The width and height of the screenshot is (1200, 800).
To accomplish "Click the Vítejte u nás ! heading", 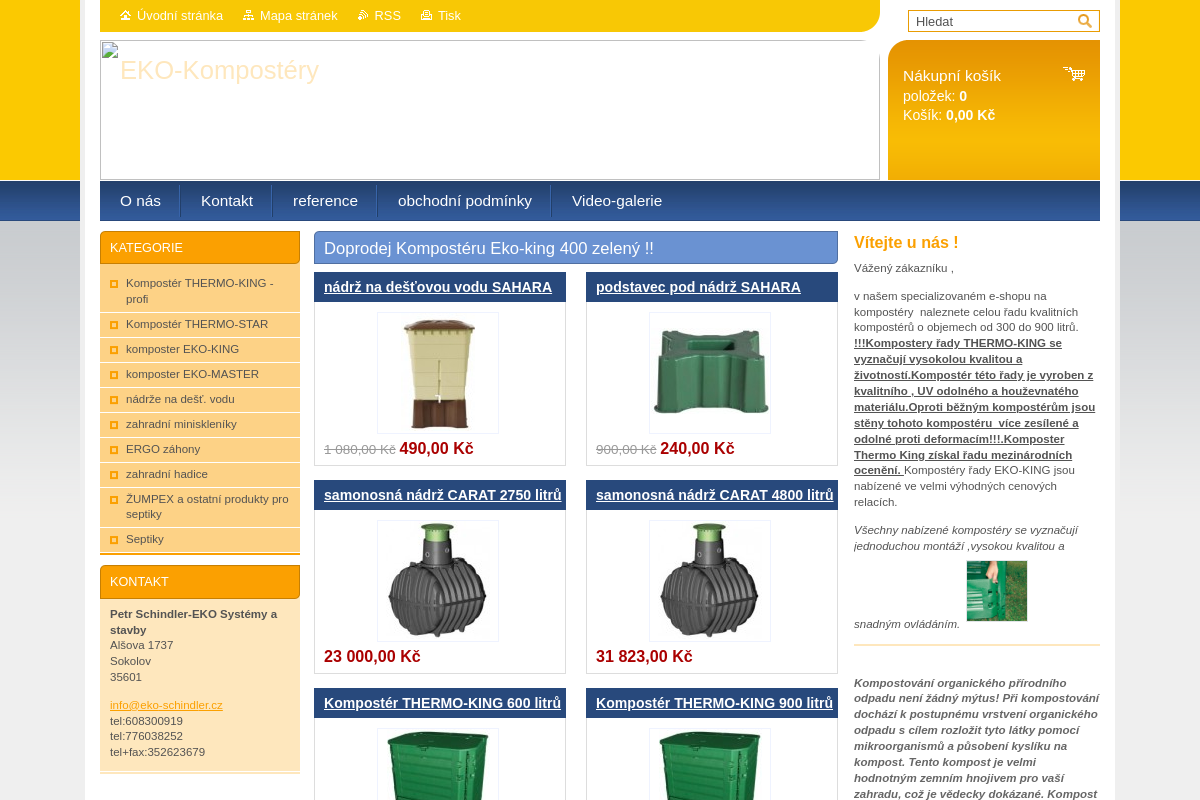I will coord(906,243).
